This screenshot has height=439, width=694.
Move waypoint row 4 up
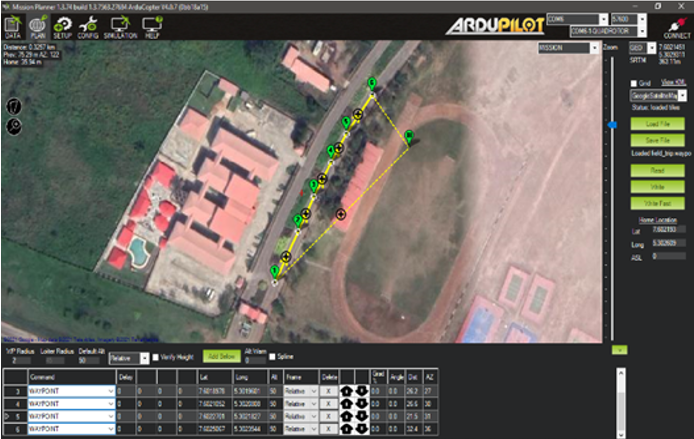[347, 404]
